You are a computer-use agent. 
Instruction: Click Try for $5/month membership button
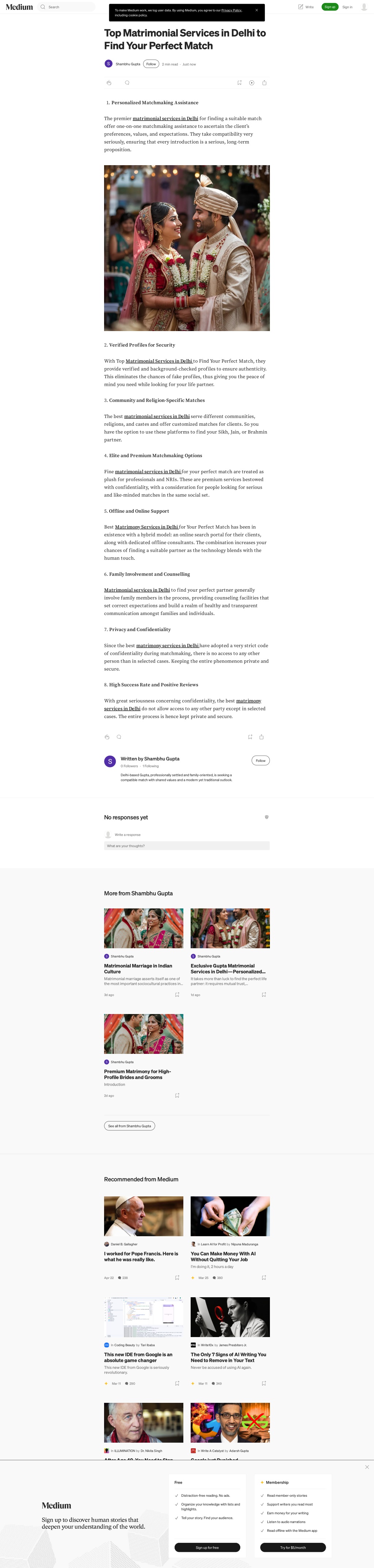[293, 1547]
